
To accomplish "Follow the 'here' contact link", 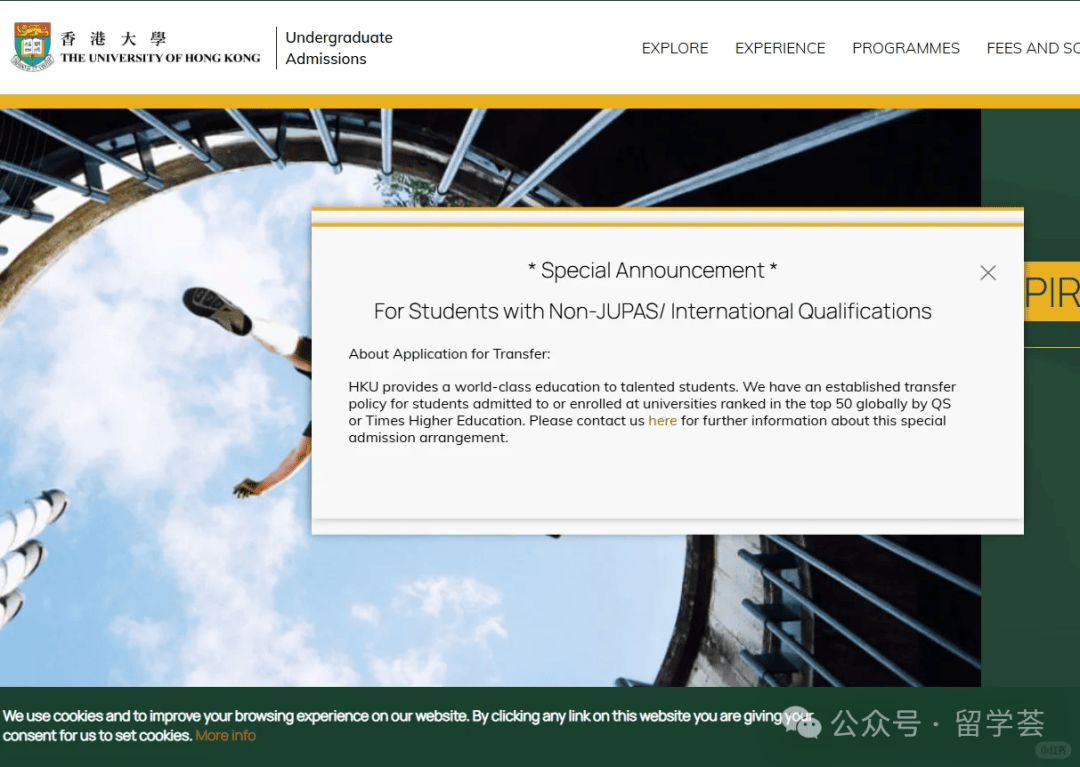I will [x=663, y=421].
